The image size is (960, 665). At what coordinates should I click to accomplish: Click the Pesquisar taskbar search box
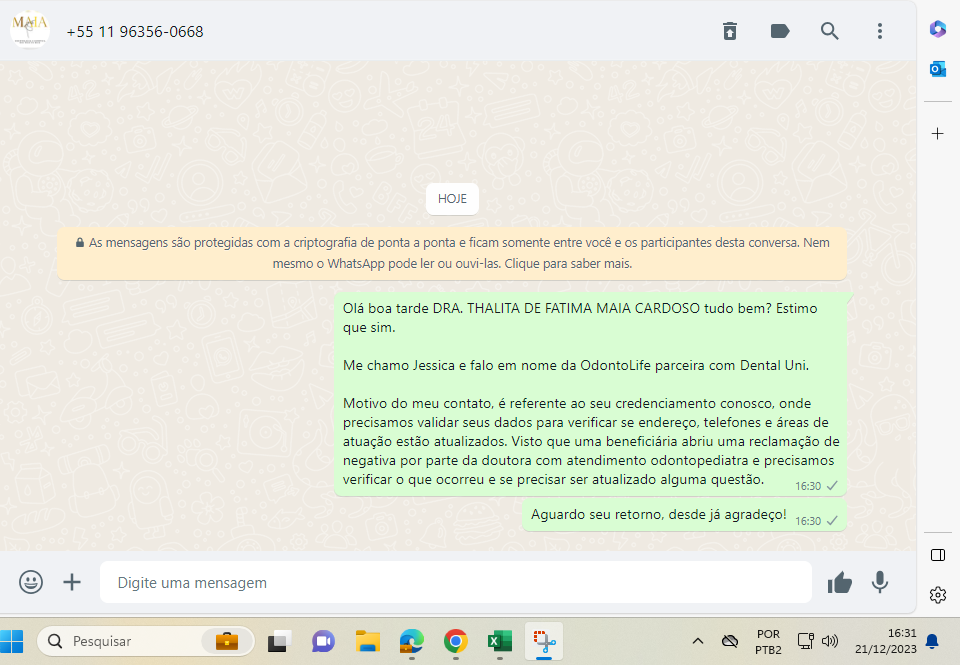pos(145,641)
